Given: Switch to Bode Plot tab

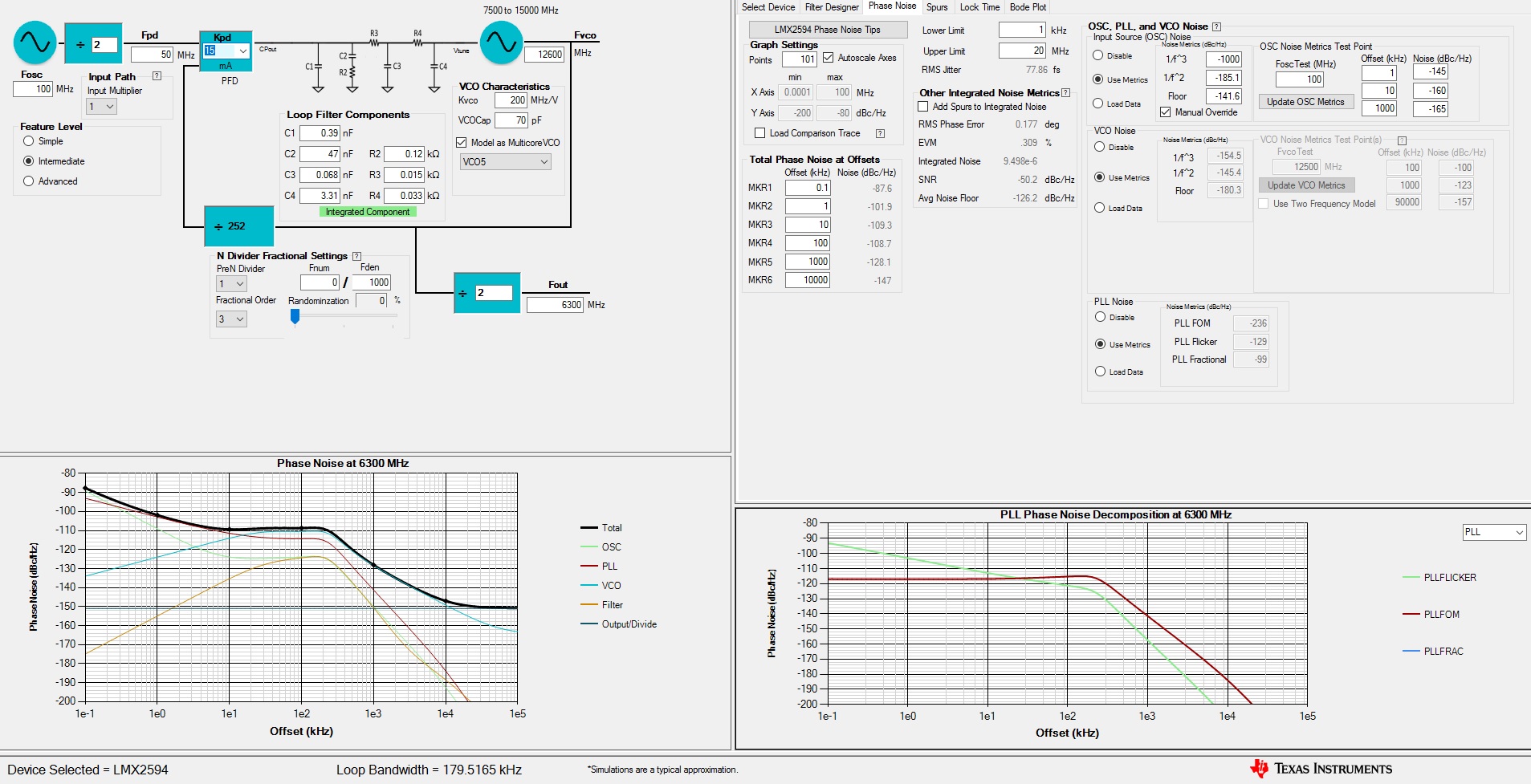Looking at the screenshot, I should click(x=1028, y=7).
